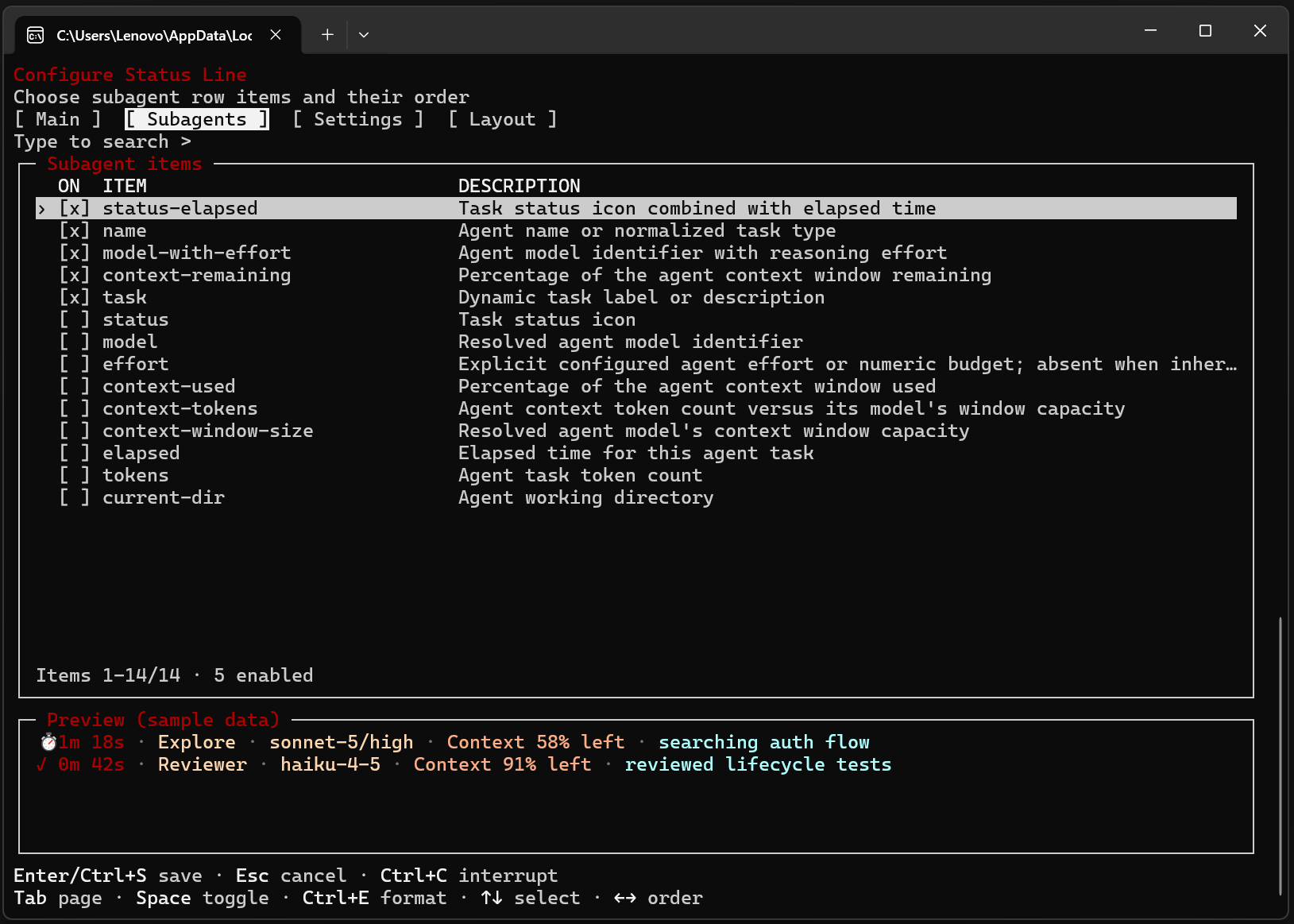Uncheck the context-remaining checkbox

point(75,275)
